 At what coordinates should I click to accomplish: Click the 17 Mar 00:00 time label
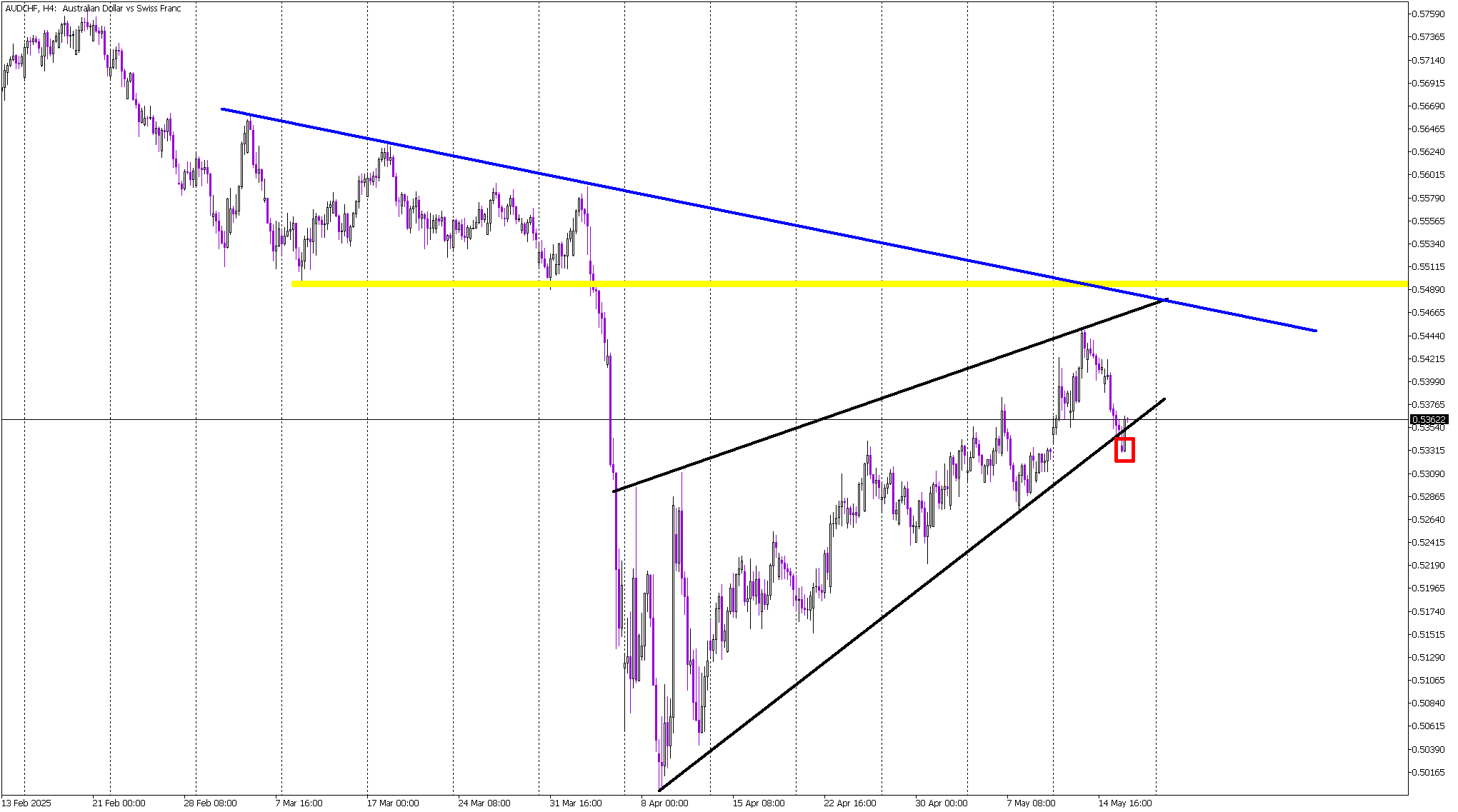(x=393, y=803)
